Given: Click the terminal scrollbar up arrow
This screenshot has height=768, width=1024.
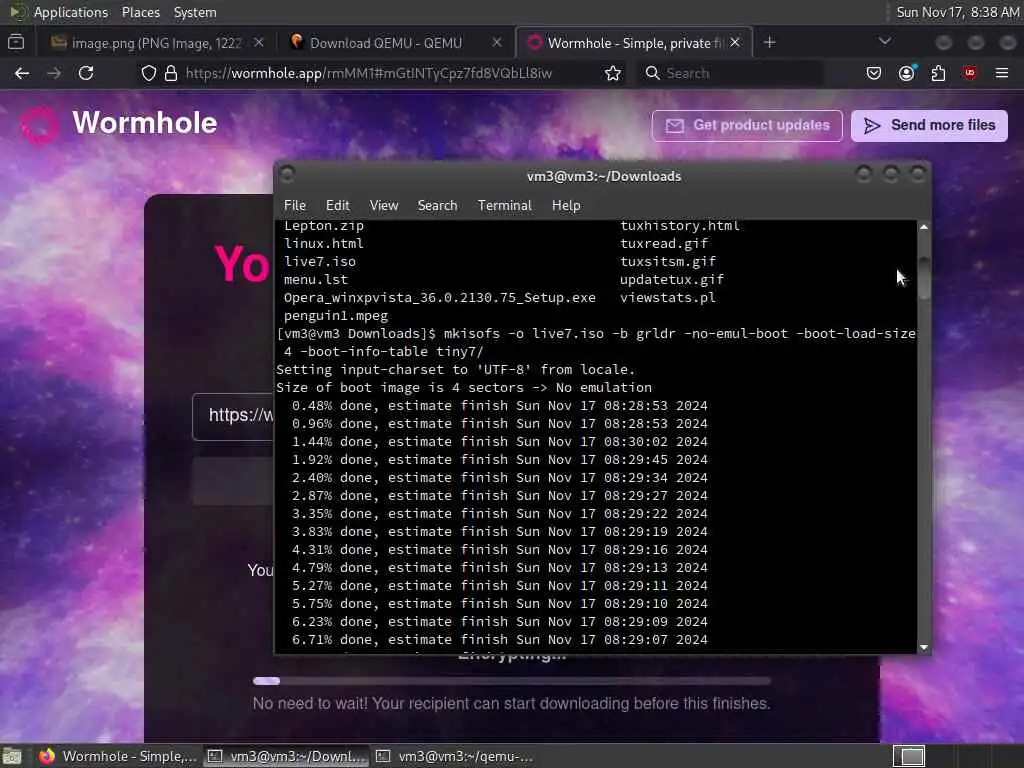Looking at the screenshot, I should 923,227.
